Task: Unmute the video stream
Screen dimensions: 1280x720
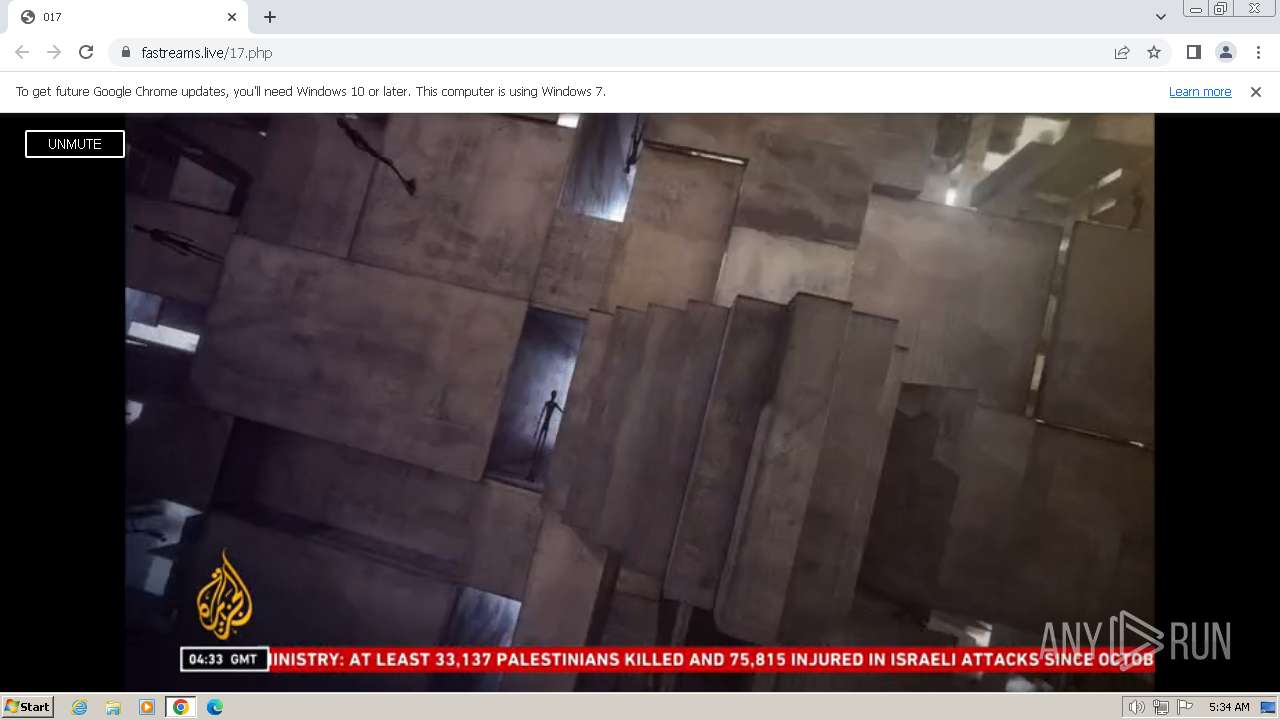Action: click(75, 144)
